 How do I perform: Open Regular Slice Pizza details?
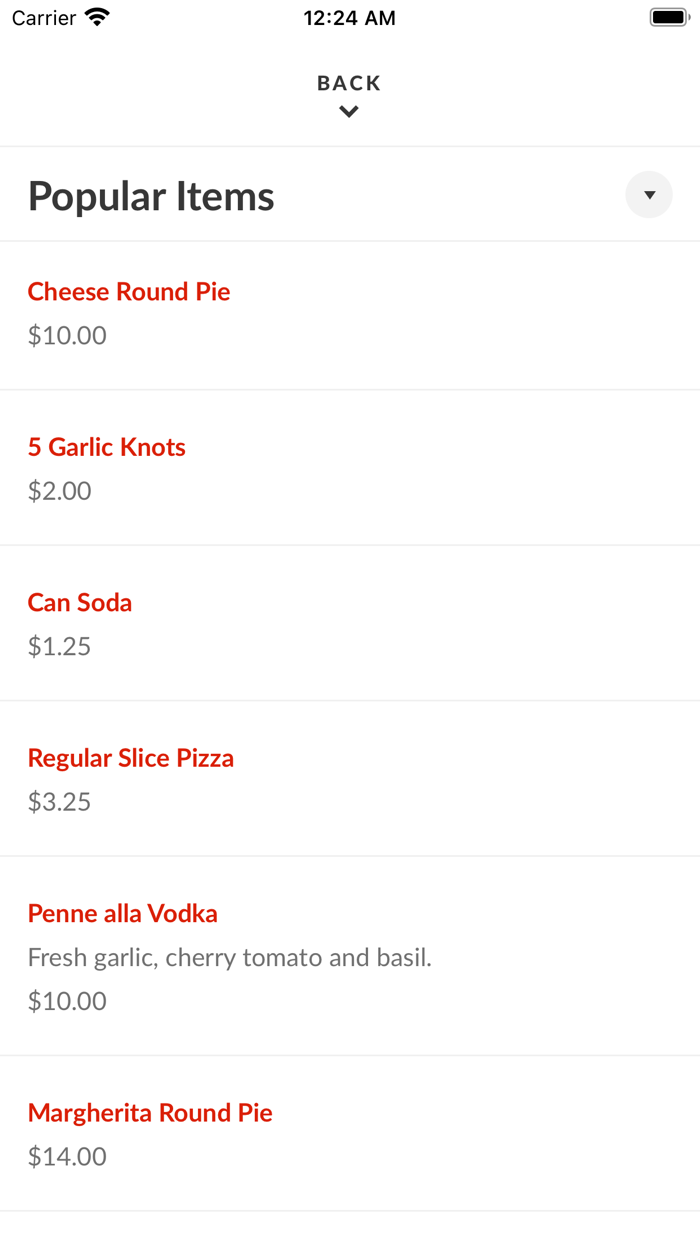(131, 758)
